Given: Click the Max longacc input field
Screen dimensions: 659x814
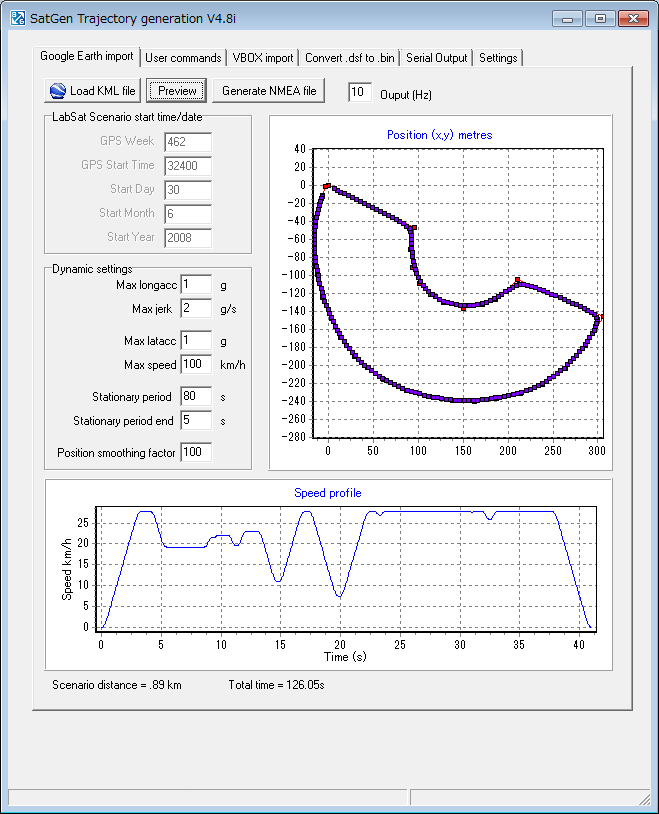Looking at the screenshot, I should coord(195,285).
